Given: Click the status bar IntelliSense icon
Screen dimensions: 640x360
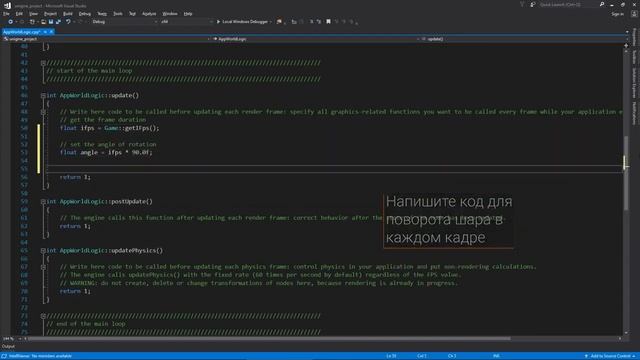Looking at the screenshot, I should point(4,356).
